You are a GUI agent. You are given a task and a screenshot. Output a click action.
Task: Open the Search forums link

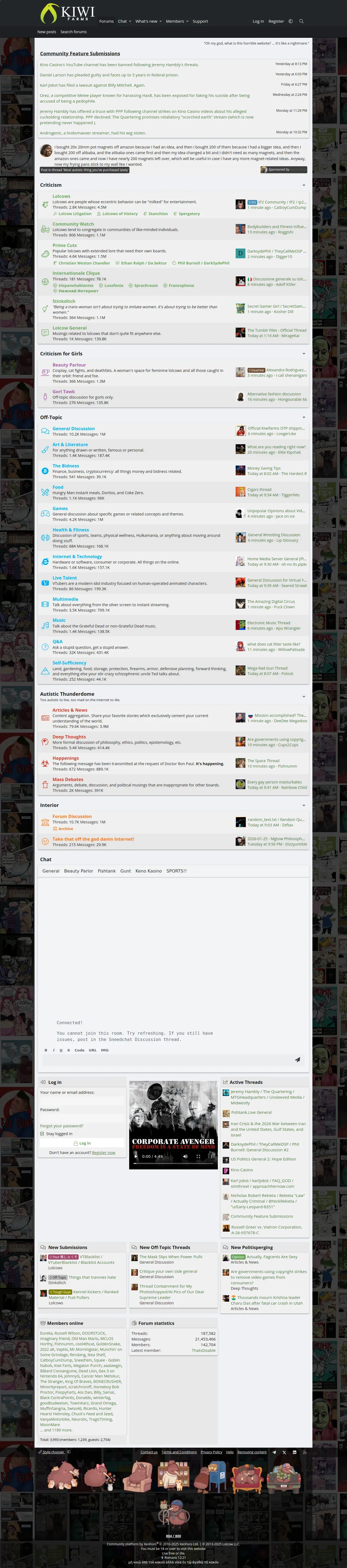pyautogui.click(x=73, y=32)
